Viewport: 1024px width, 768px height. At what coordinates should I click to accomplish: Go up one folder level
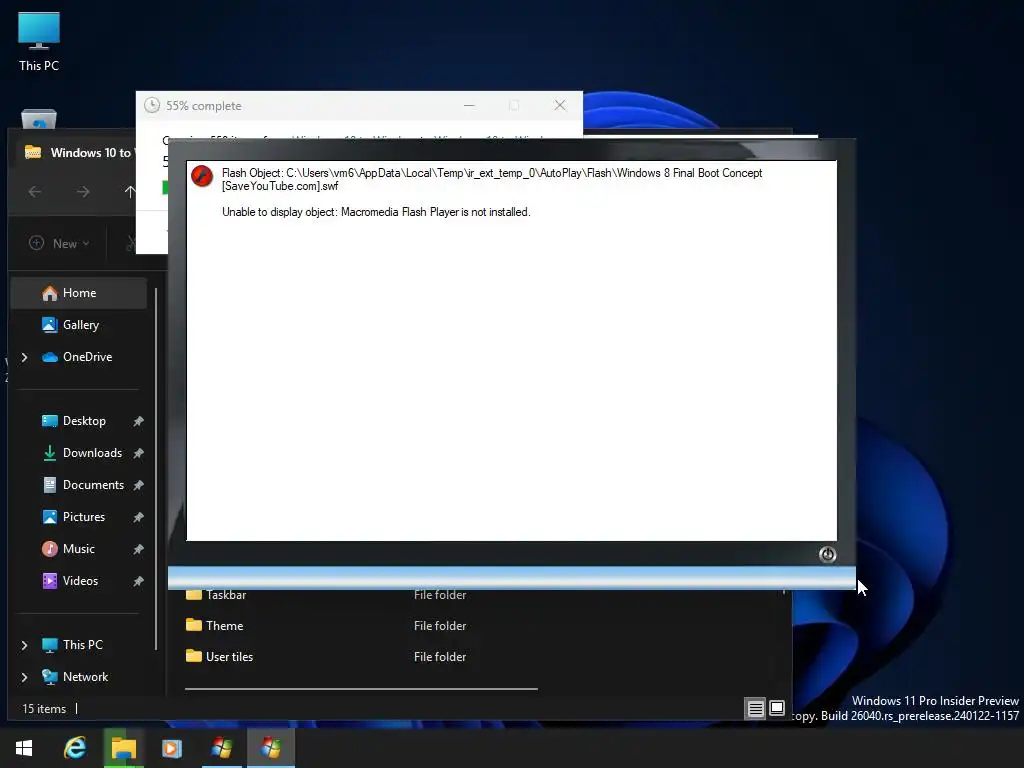tap(130, 191)
